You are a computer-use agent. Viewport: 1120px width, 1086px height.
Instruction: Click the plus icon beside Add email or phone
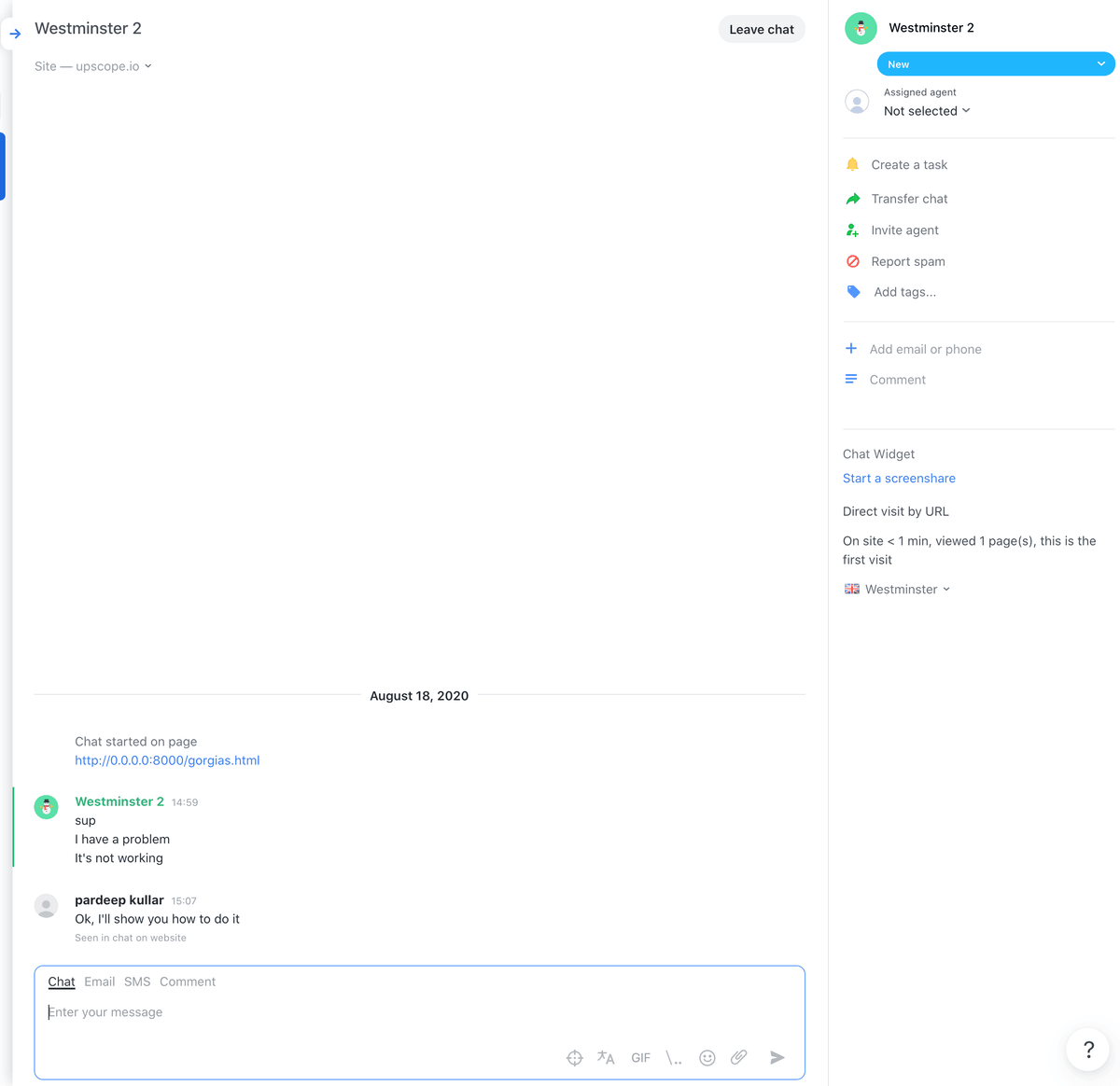851,348
